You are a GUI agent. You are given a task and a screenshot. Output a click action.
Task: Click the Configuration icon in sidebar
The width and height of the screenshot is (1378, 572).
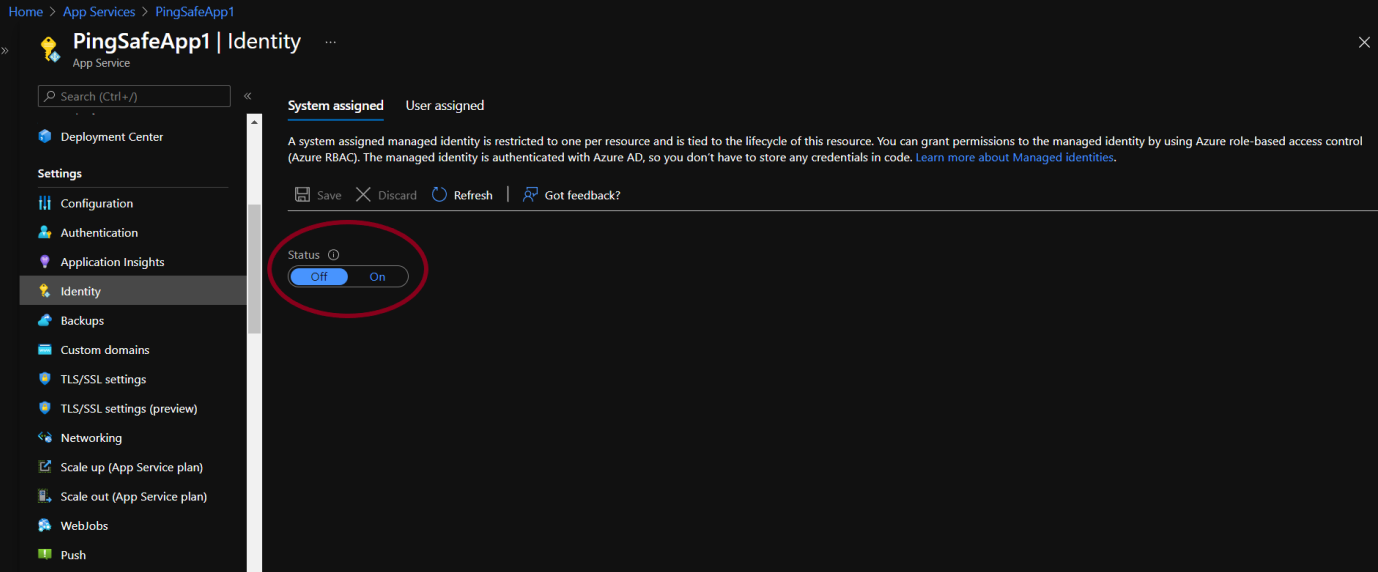[x=45, y=204]
